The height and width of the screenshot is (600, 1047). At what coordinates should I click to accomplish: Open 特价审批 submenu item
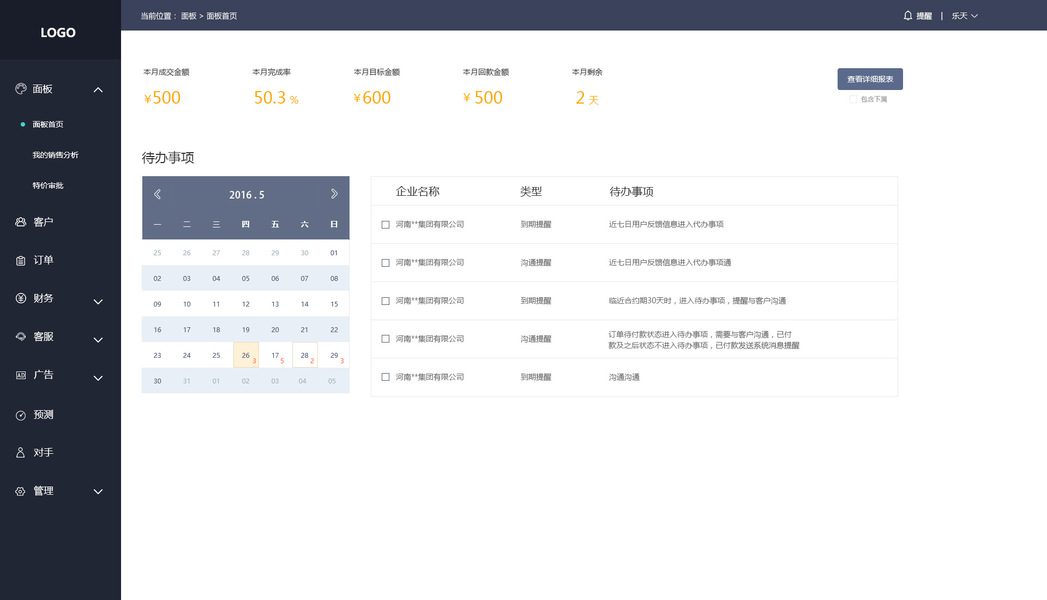[x=48, y=186]
